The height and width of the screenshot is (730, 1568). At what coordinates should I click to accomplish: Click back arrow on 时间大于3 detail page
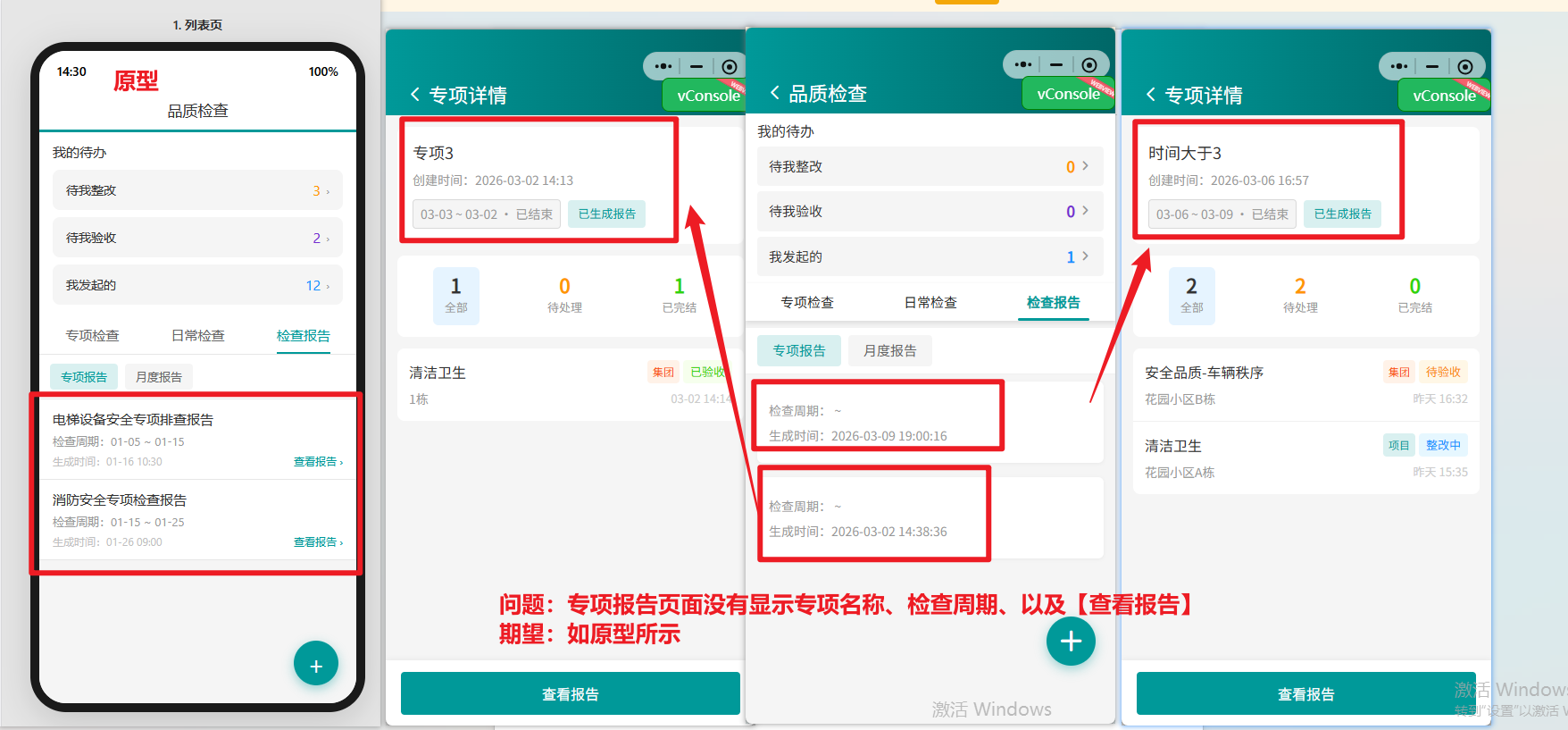1150,95
